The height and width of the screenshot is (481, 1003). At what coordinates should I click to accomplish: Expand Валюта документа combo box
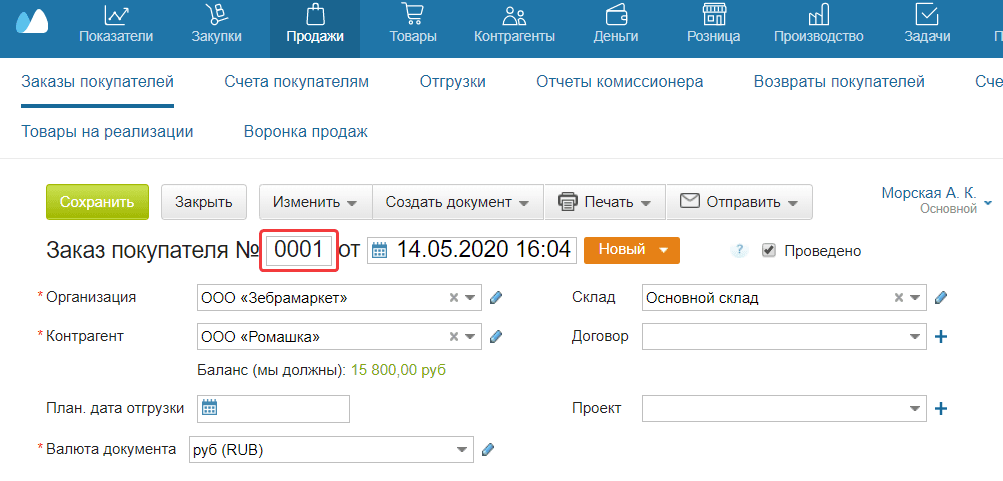coord(461,450)
